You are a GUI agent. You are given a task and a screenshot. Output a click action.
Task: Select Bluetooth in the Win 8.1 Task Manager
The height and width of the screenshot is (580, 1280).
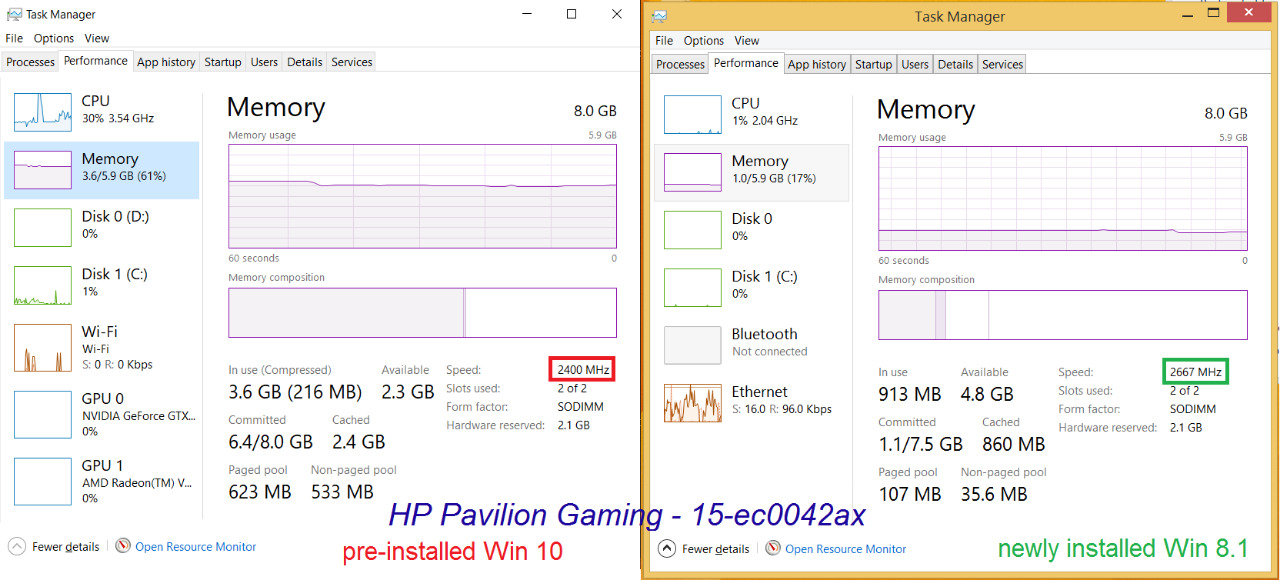coord(765,342)
